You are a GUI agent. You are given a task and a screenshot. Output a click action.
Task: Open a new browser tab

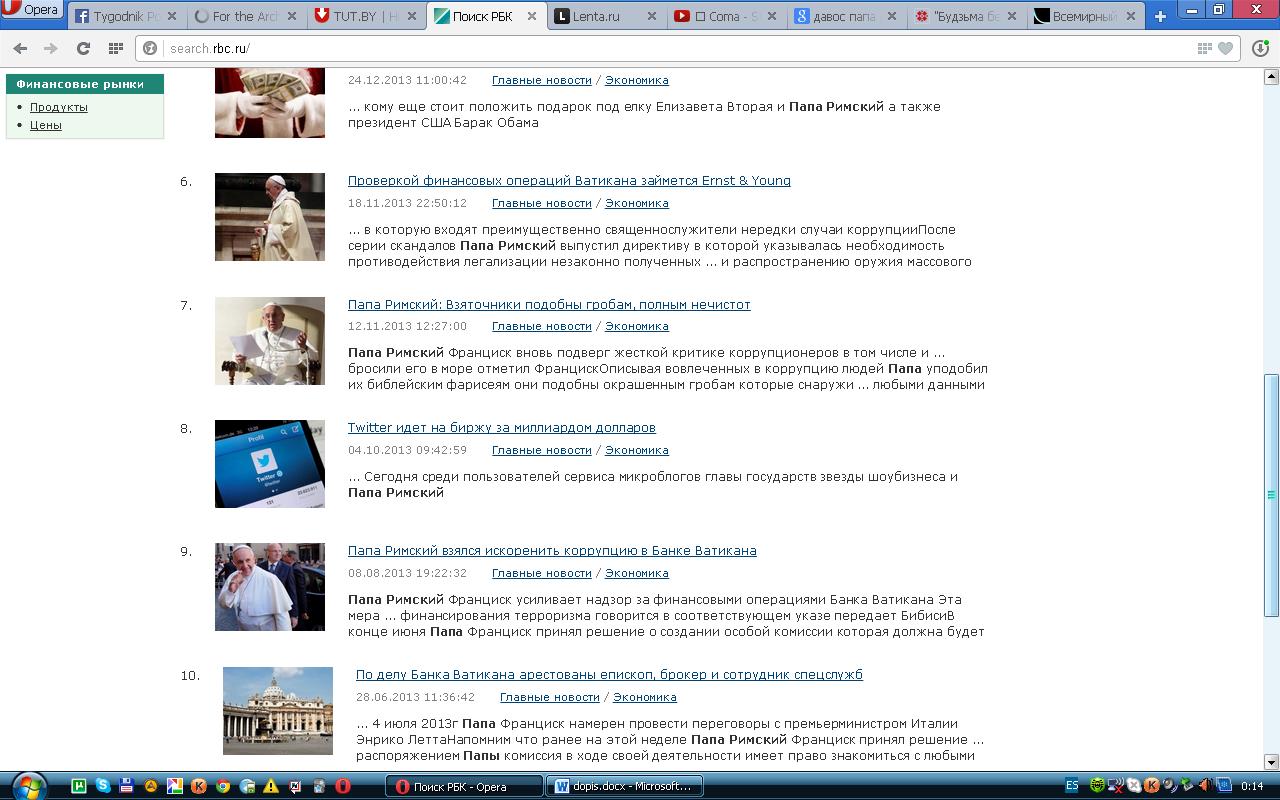click(x=1160, y=16)
